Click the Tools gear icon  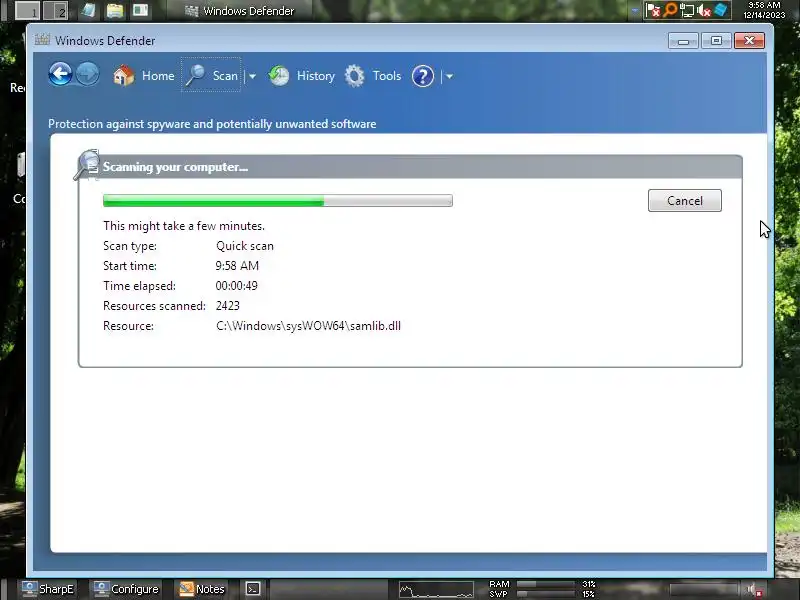click(355, 76)
